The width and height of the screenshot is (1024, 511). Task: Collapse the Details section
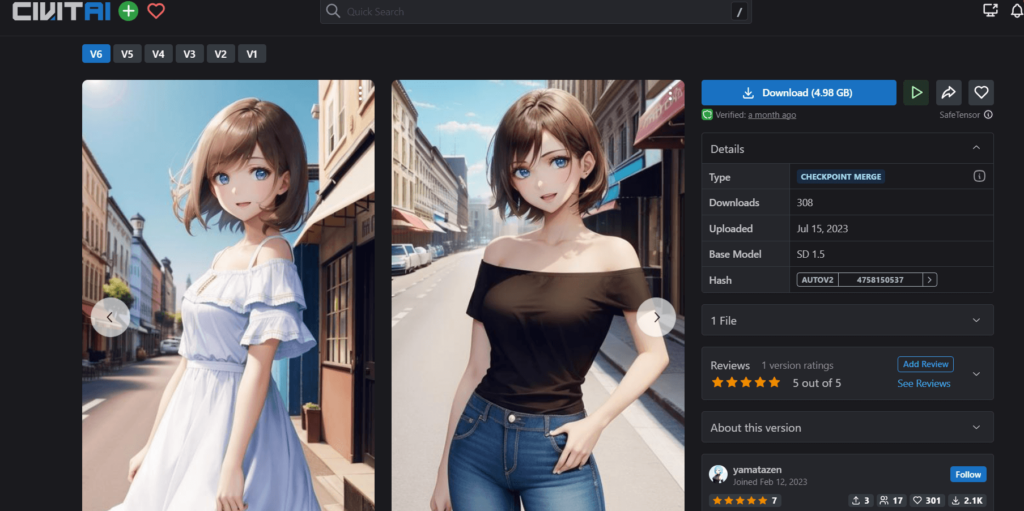976,149
